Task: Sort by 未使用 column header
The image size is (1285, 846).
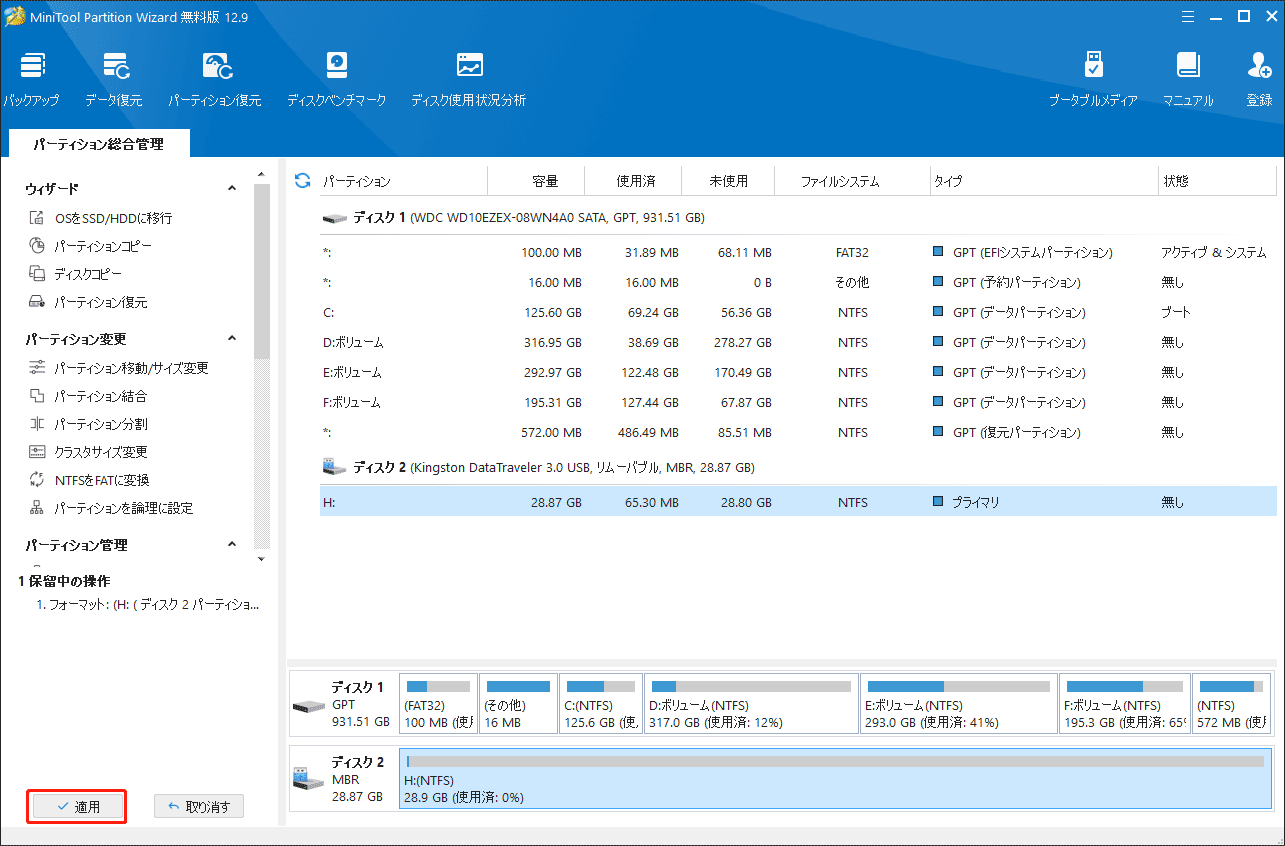Action: [x=729, y=181]
